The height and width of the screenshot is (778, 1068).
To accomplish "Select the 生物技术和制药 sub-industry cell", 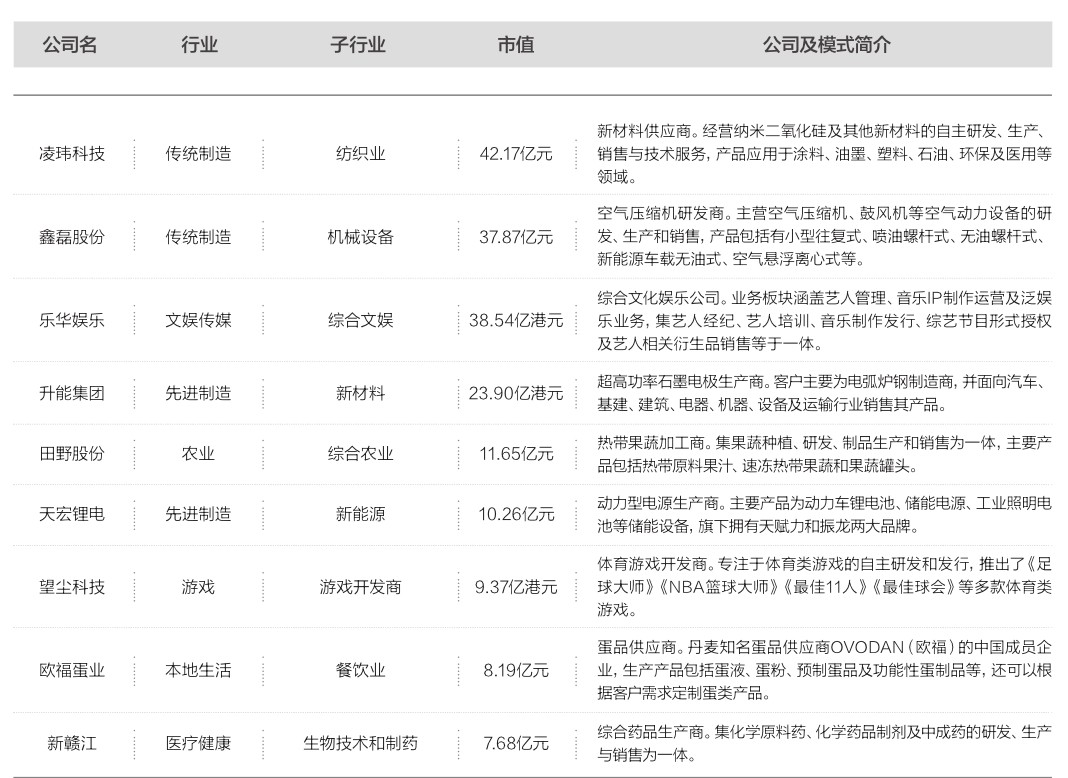I will 360,743.
